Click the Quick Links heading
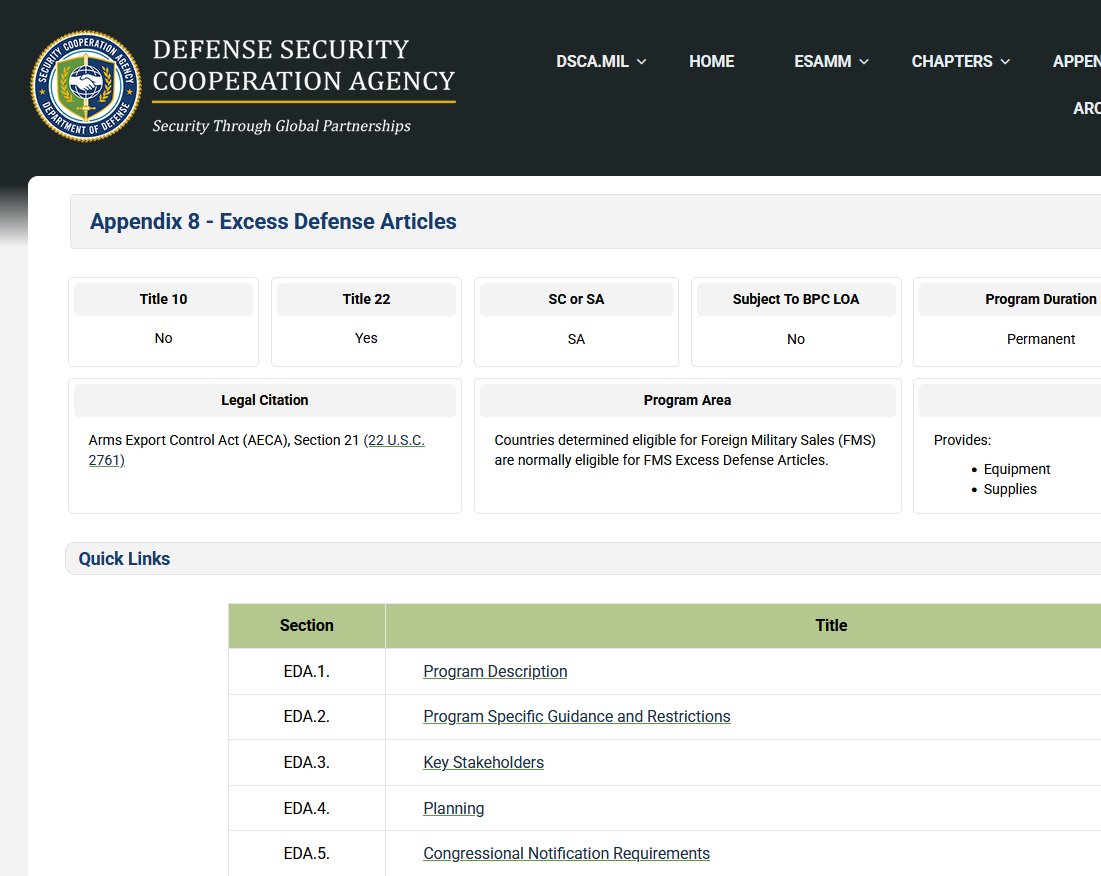This screenshot has height=876, width=1101. (124, 559)
